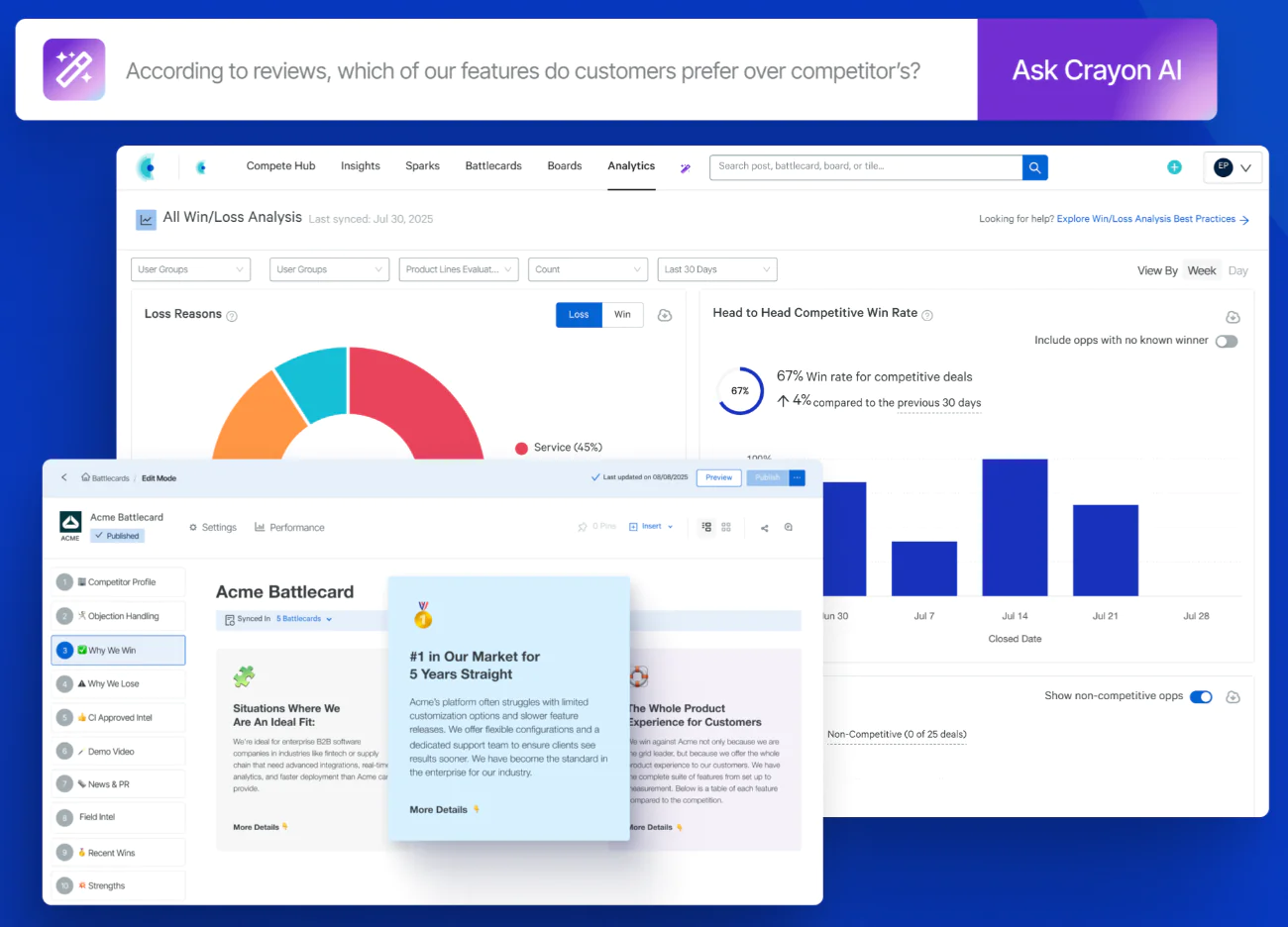Open the Battlecards nav tab
The width and height of the screenshot is (1288, 927).
(x=493, y=166)
